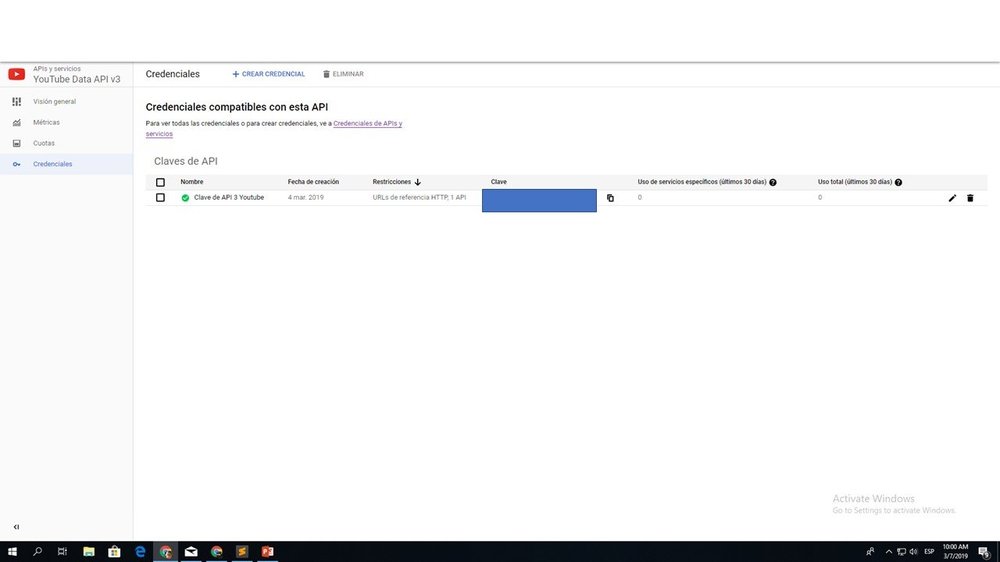Open the taskbar clock and date
Screen dimensions: 1000x562
(x=955, y=552)
